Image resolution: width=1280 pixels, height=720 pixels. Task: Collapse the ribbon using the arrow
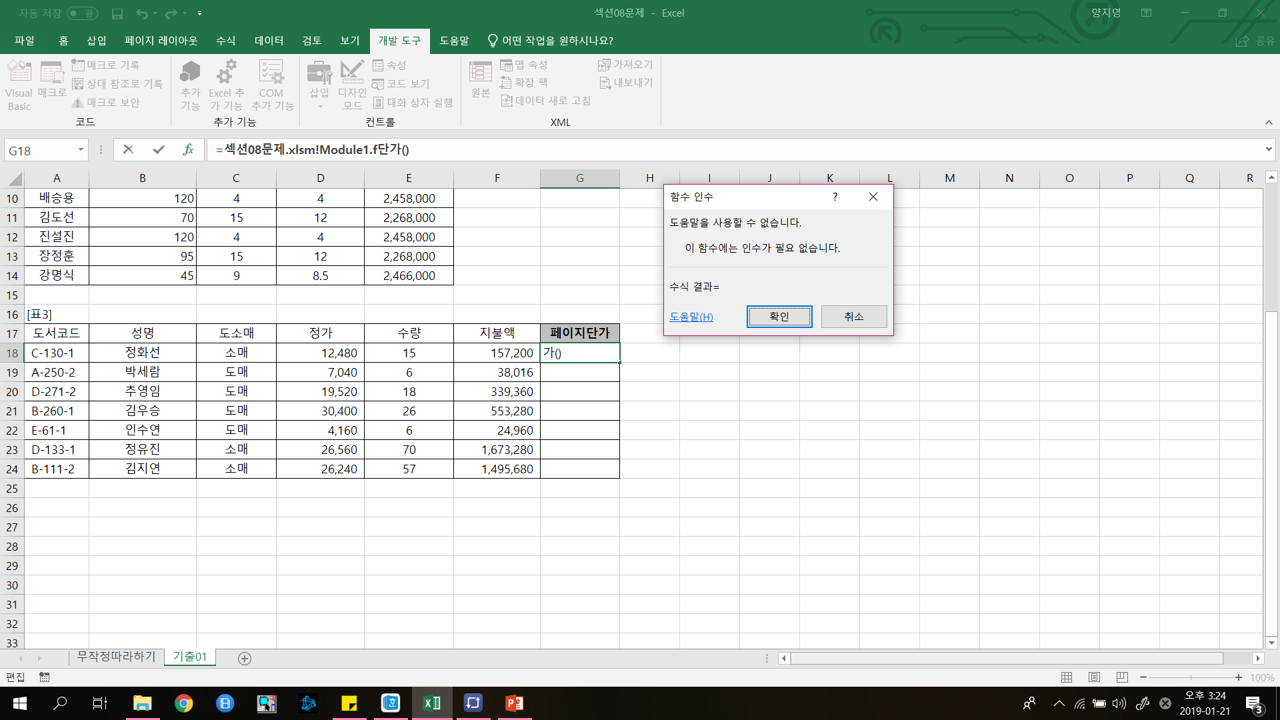pos(1268,122)
